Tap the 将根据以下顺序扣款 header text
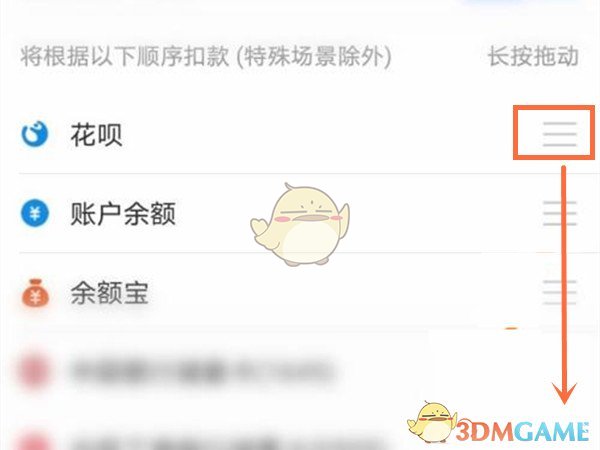This screenshot has height=450, width=600. [x=125, y=56]
